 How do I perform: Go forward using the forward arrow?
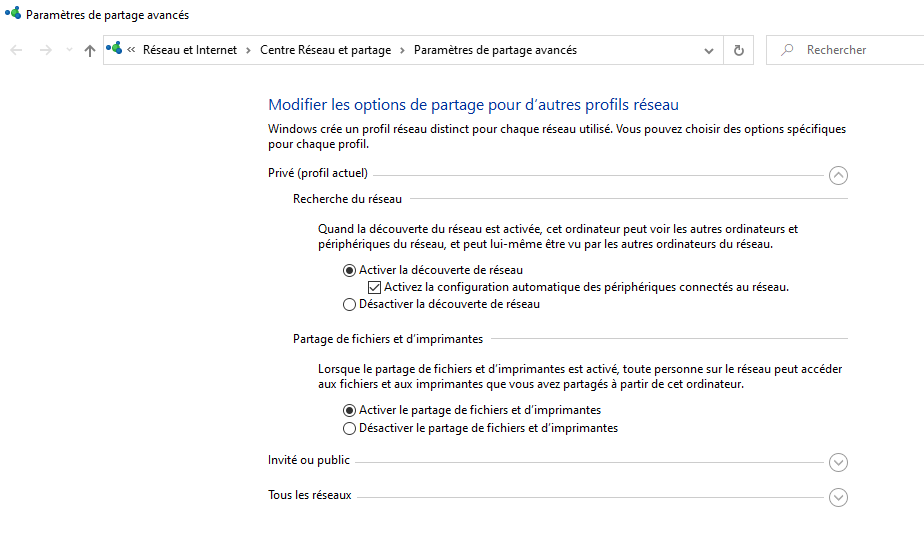pyautogui.click(x=45, y=50)
